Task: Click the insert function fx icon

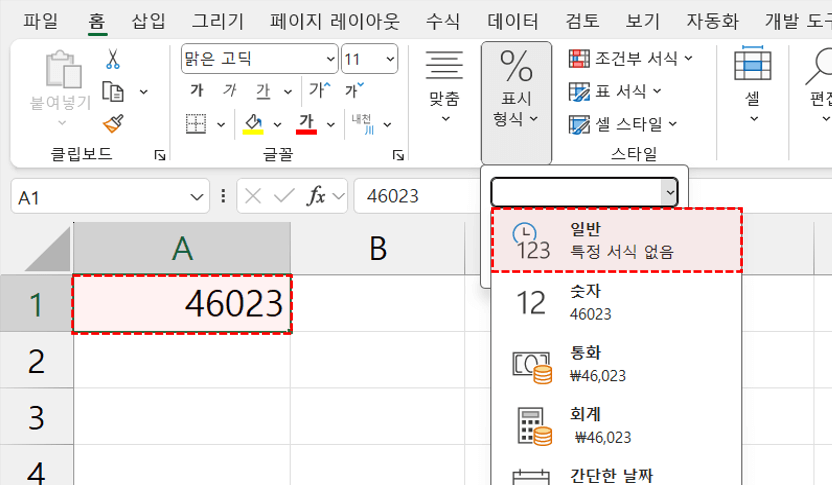Action: pyautogui.click(x=316, y=196)
